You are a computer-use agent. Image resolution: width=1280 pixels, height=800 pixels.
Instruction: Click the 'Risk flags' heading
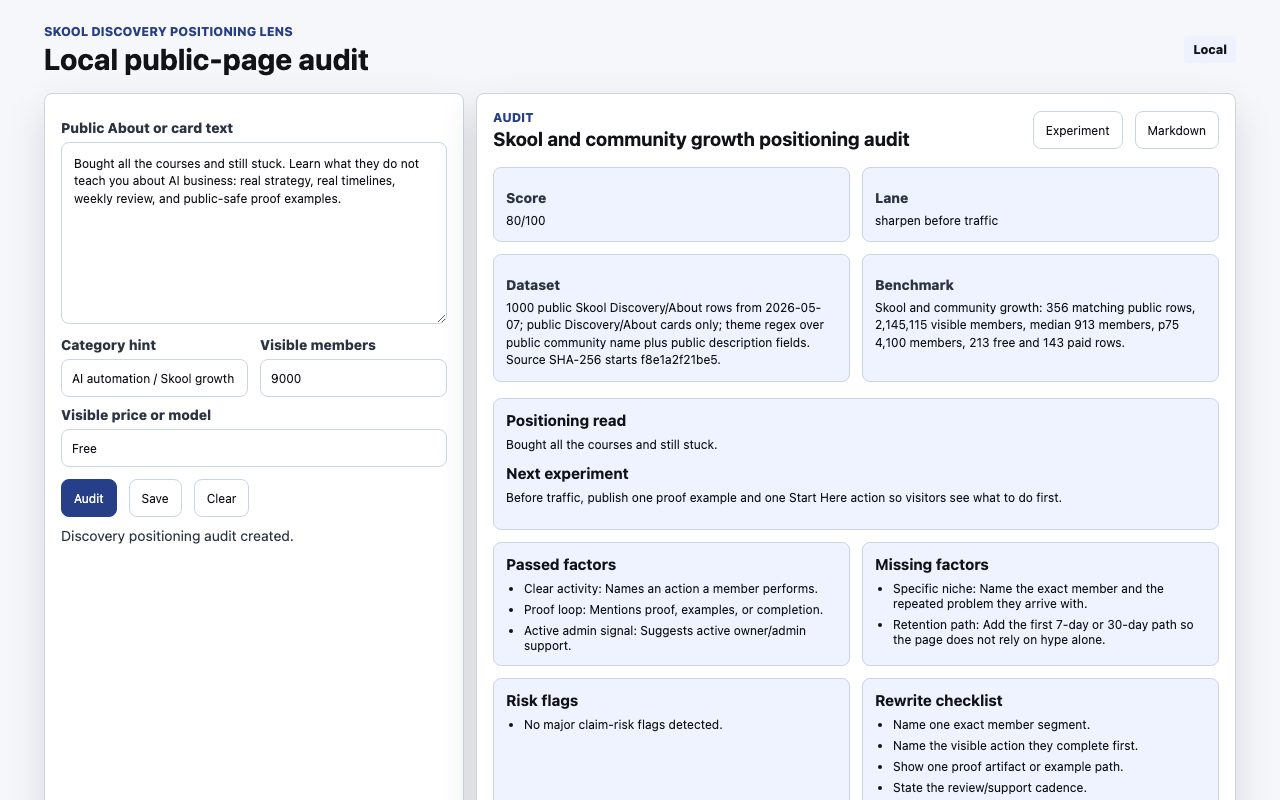pos(542,701)
